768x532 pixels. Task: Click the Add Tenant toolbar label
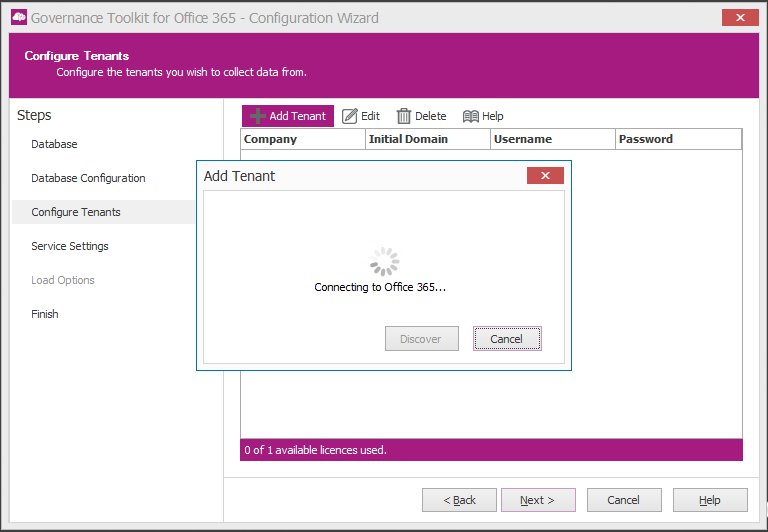(x=297, y=116)
